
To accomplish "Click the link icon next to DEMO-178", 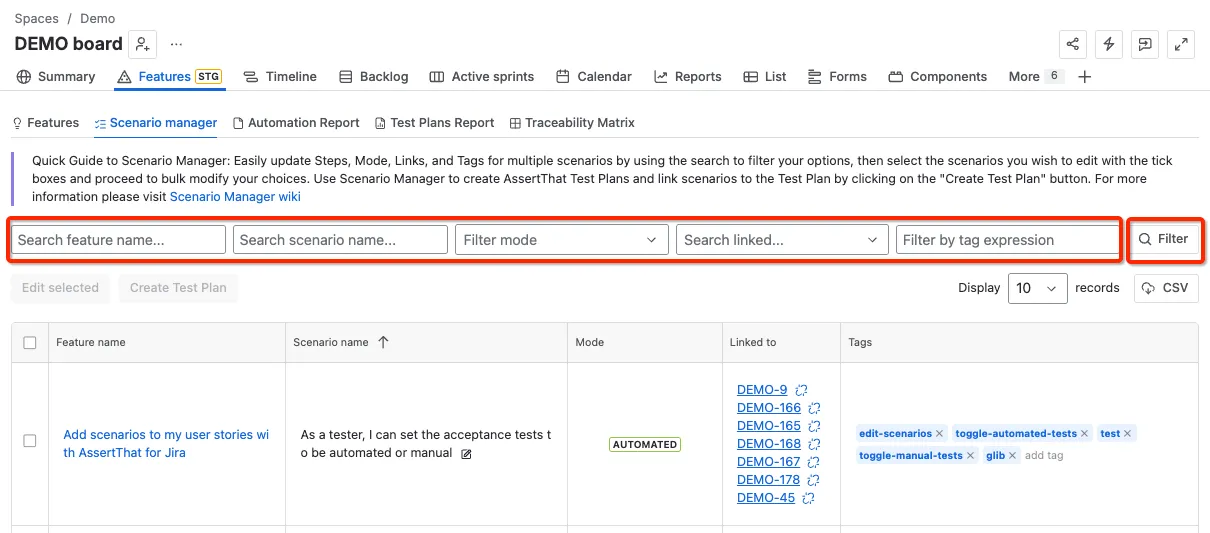I will (814, 480).
